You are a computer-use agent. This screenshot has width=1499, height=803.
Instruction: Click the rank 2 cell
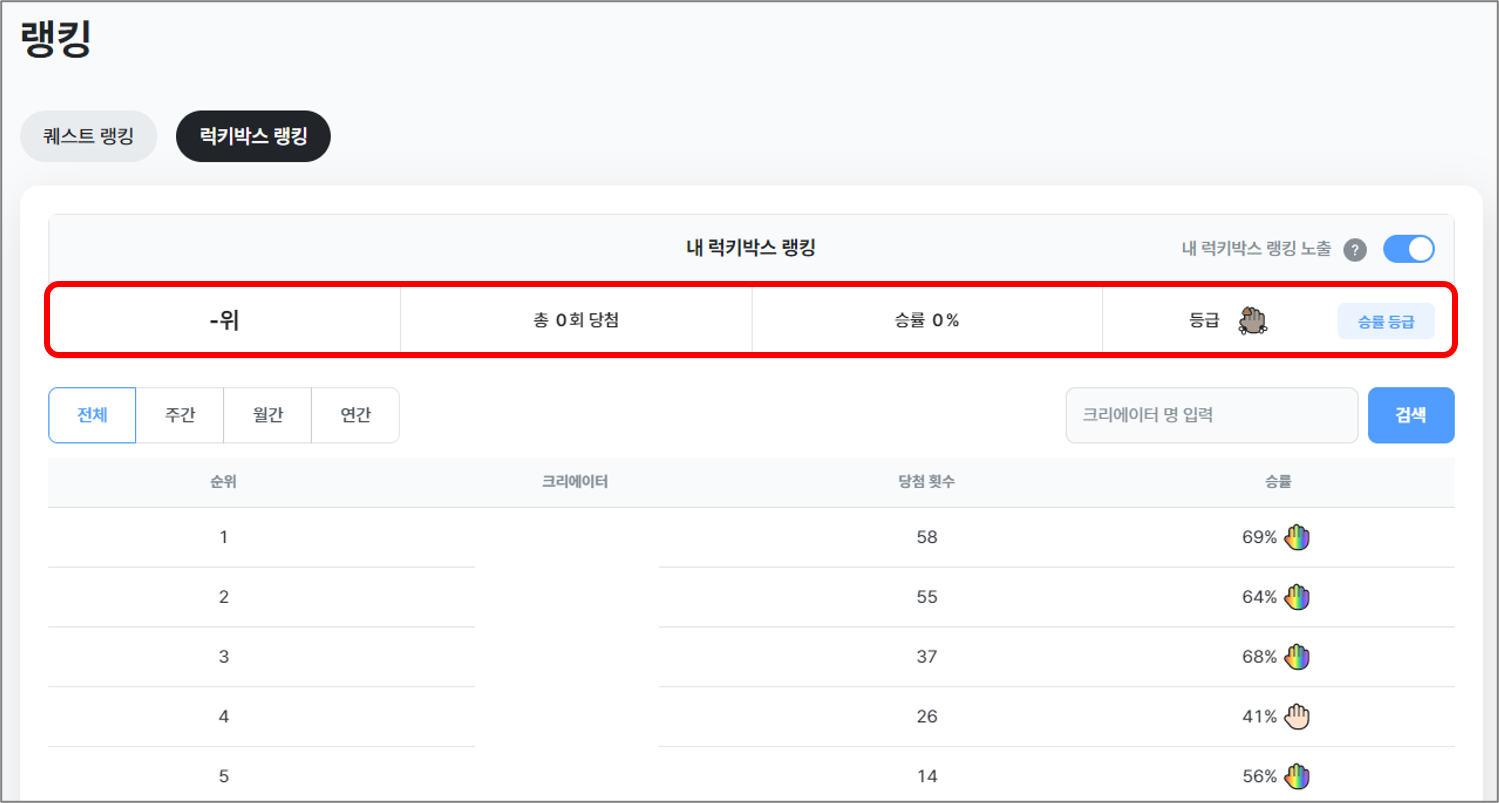[x=224, y=597]
